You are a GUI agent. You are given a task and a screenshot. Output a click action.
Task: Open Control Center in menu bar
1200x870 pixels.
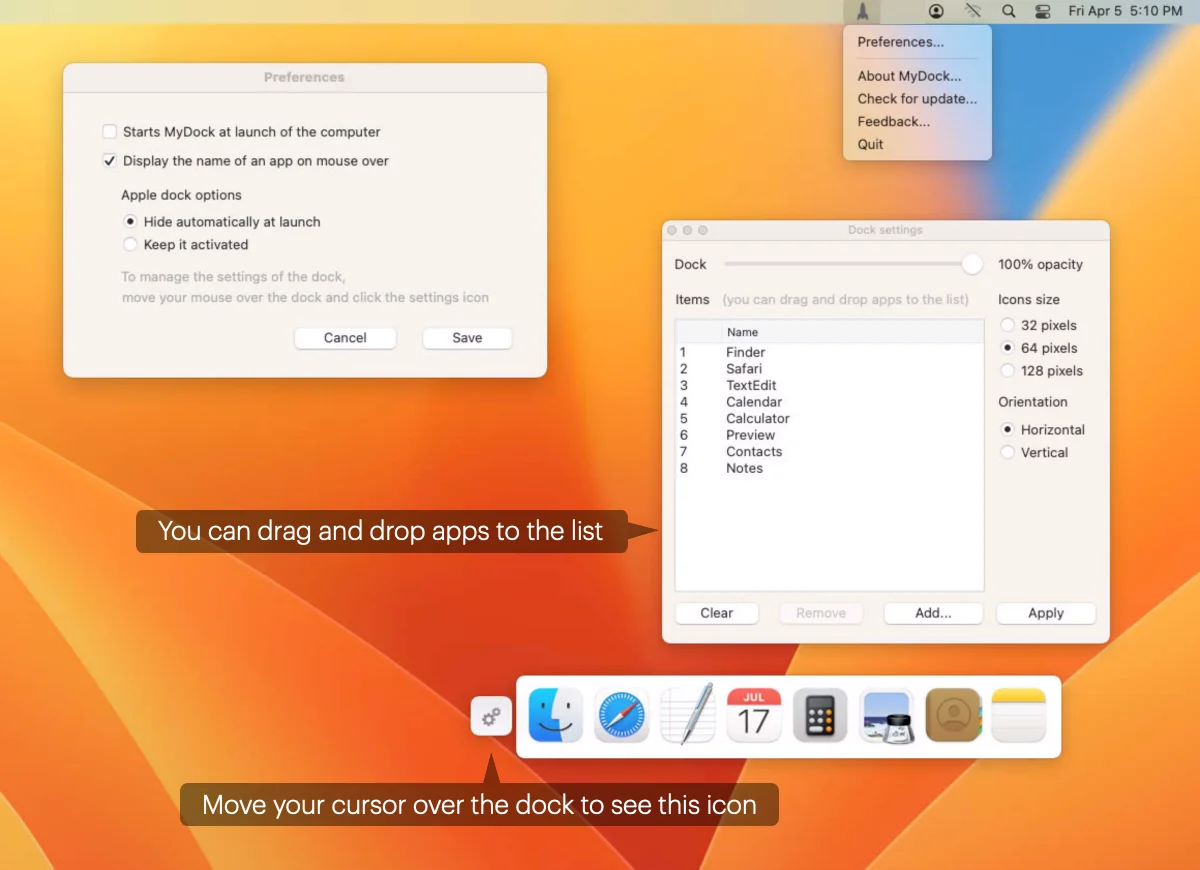point(1042,11)
